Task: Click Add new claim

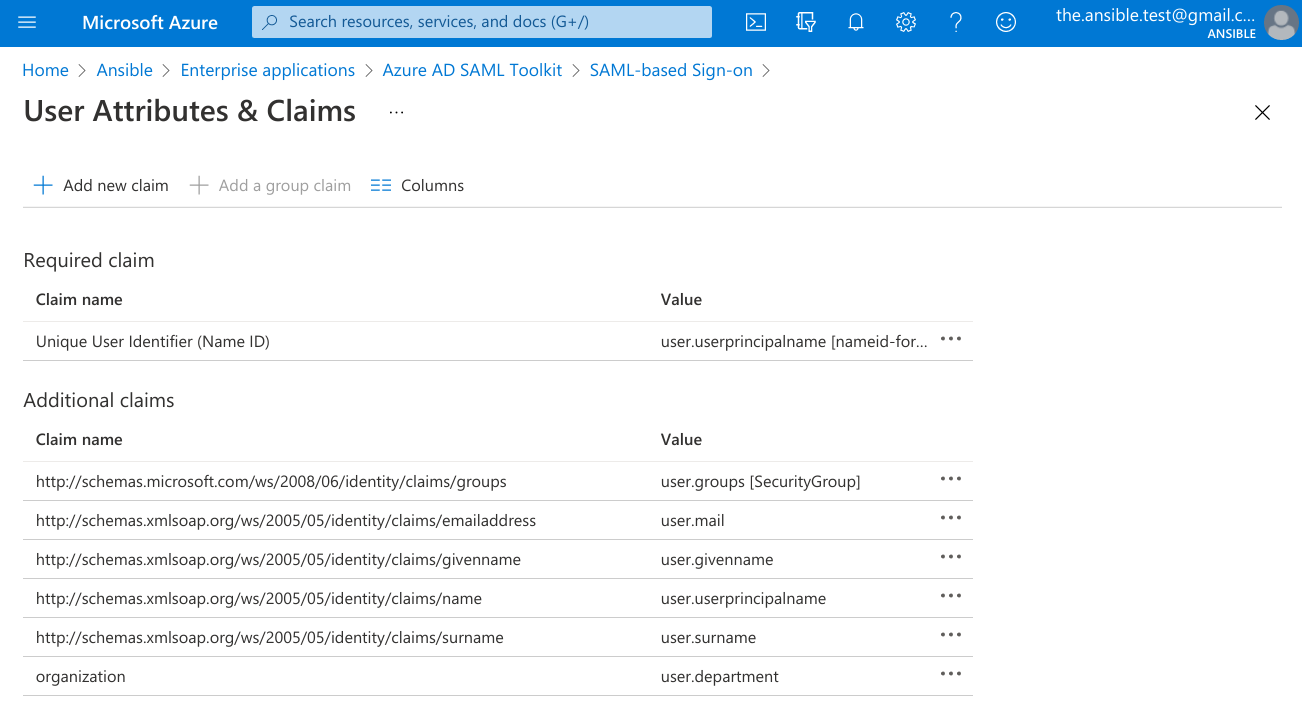Action: [x=101, y=186]
